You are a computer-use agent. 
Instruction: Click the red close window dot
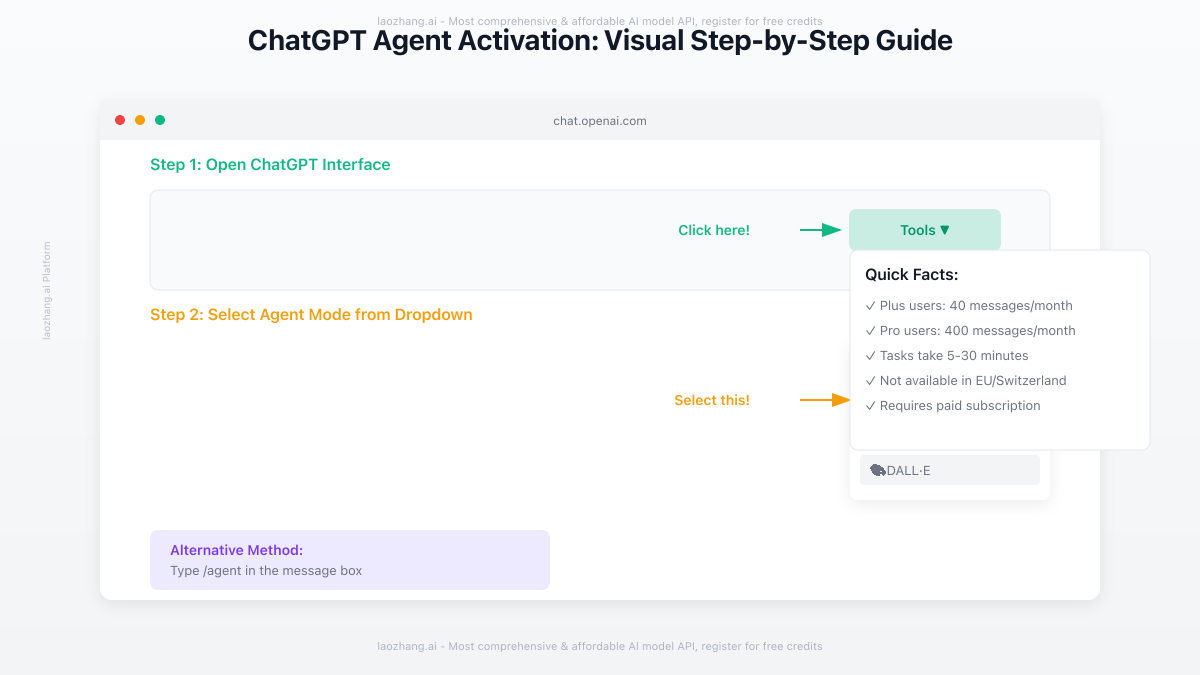(x=120, y=120)
